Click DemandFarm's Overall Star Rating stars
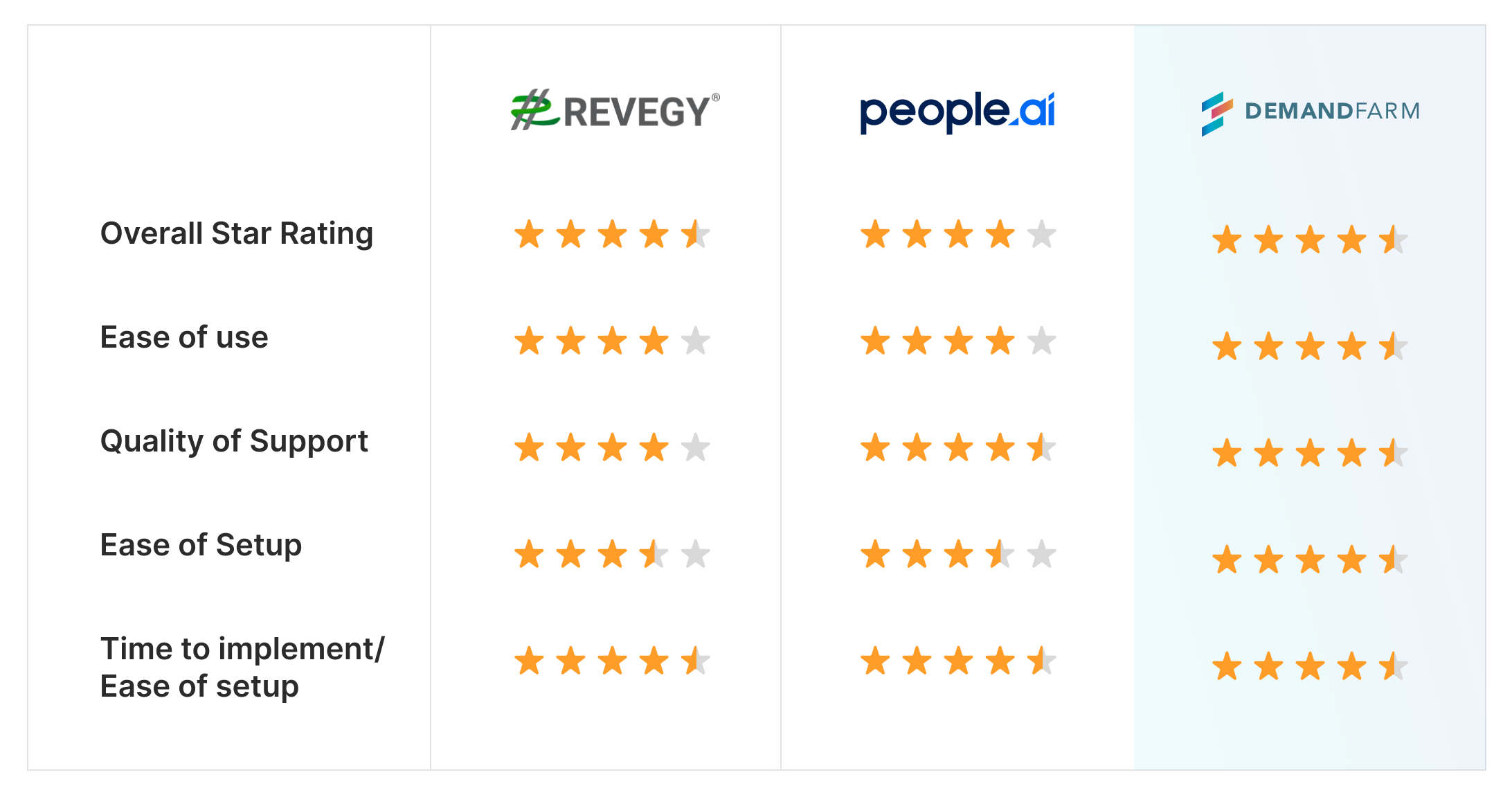1512x795 pixels. (1311, 240)
